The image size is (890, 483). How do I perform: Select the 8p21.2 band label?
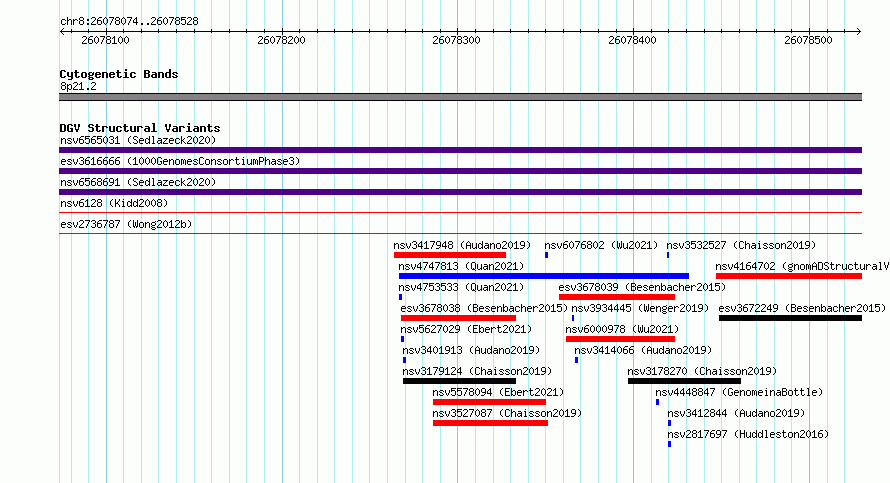click(x=78, y=86)
